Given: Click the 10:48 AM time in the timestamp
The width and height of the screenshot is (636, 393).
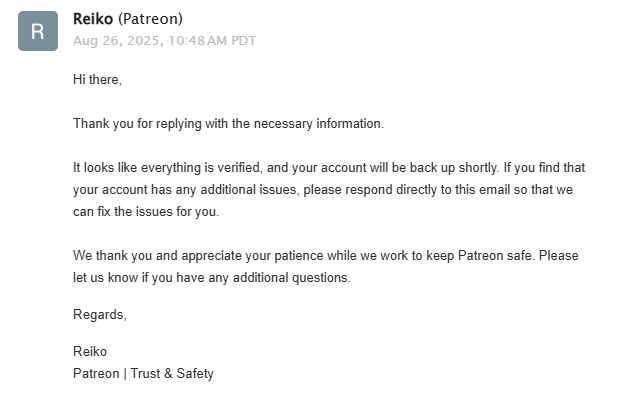Looking at the screenshot, I should pyautogui.click(x=198, y=41).
